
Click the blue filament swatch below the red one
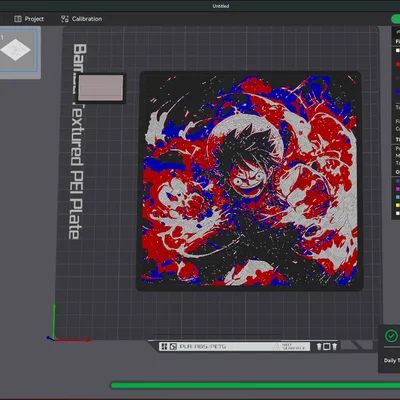(x=398, y=92)
